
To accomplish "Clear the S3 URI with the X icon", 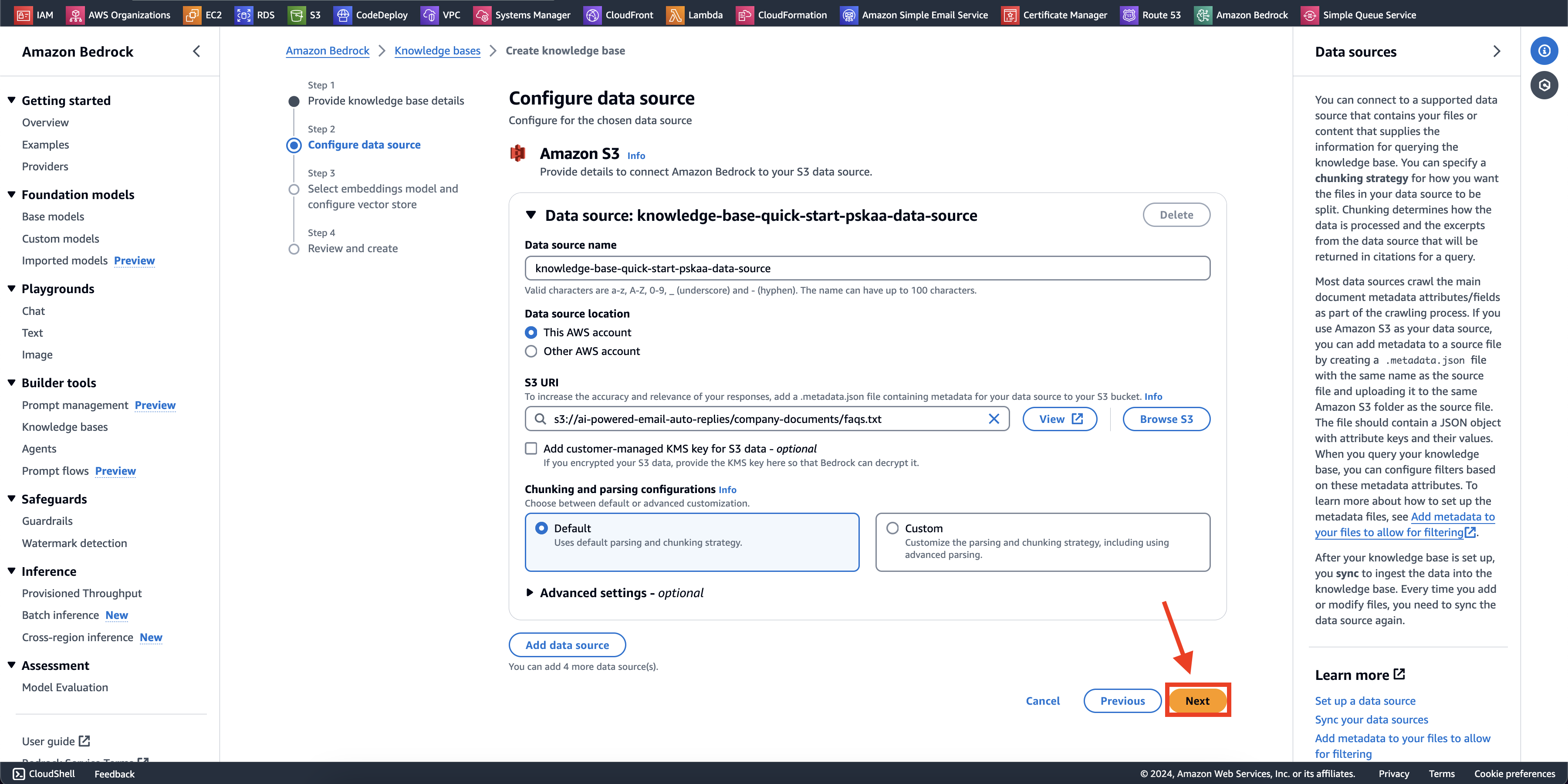I will pos(994,419).
